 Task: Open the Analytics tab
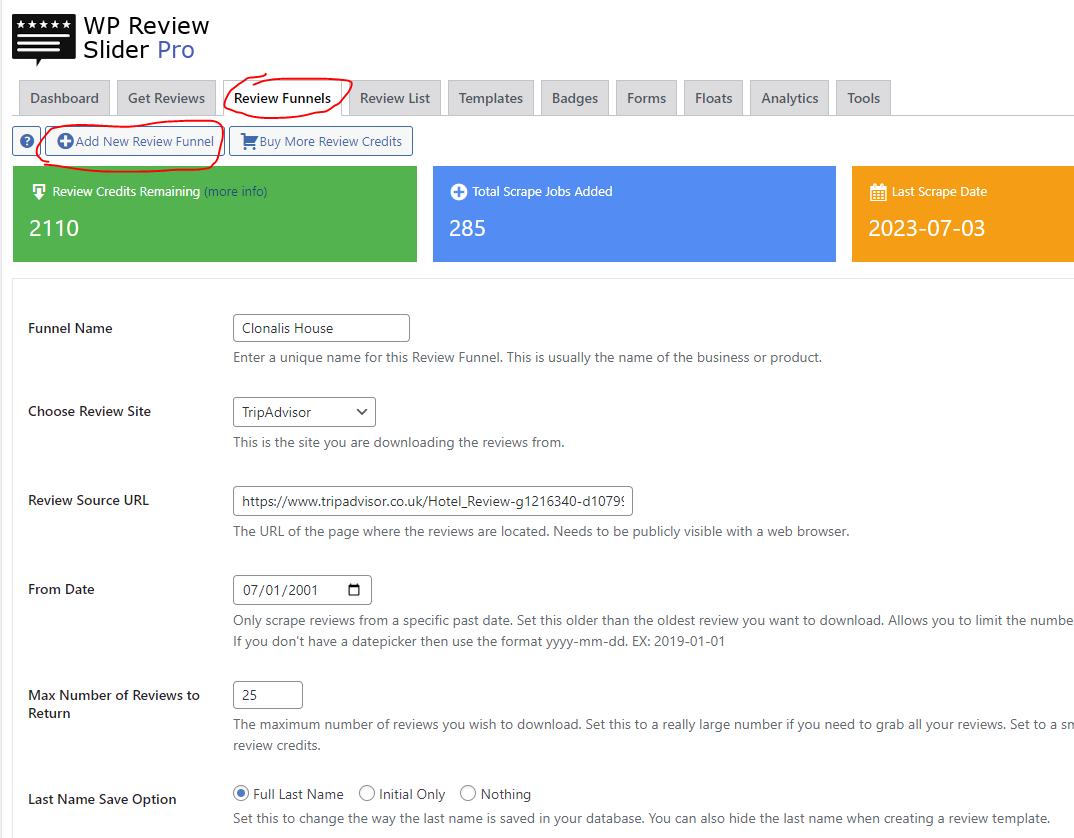tap(790, 98)
